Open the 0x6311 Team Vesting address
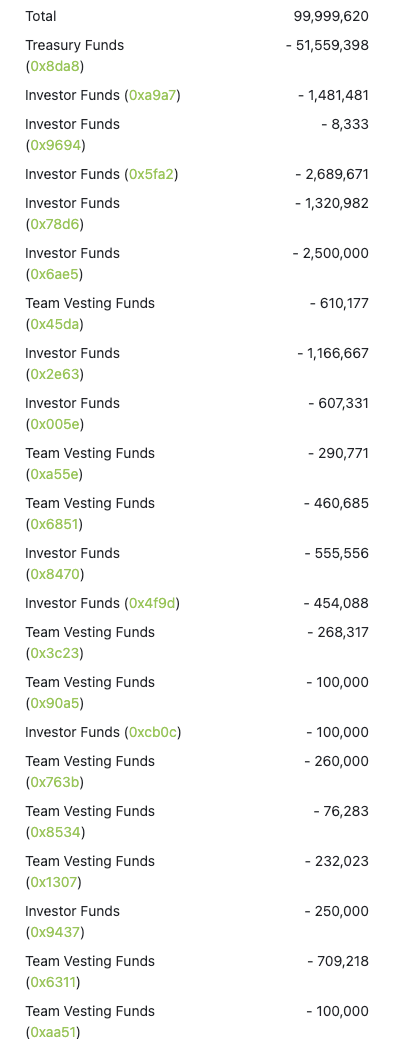Viewport: 393px width, 1039px height. (54, 983)
